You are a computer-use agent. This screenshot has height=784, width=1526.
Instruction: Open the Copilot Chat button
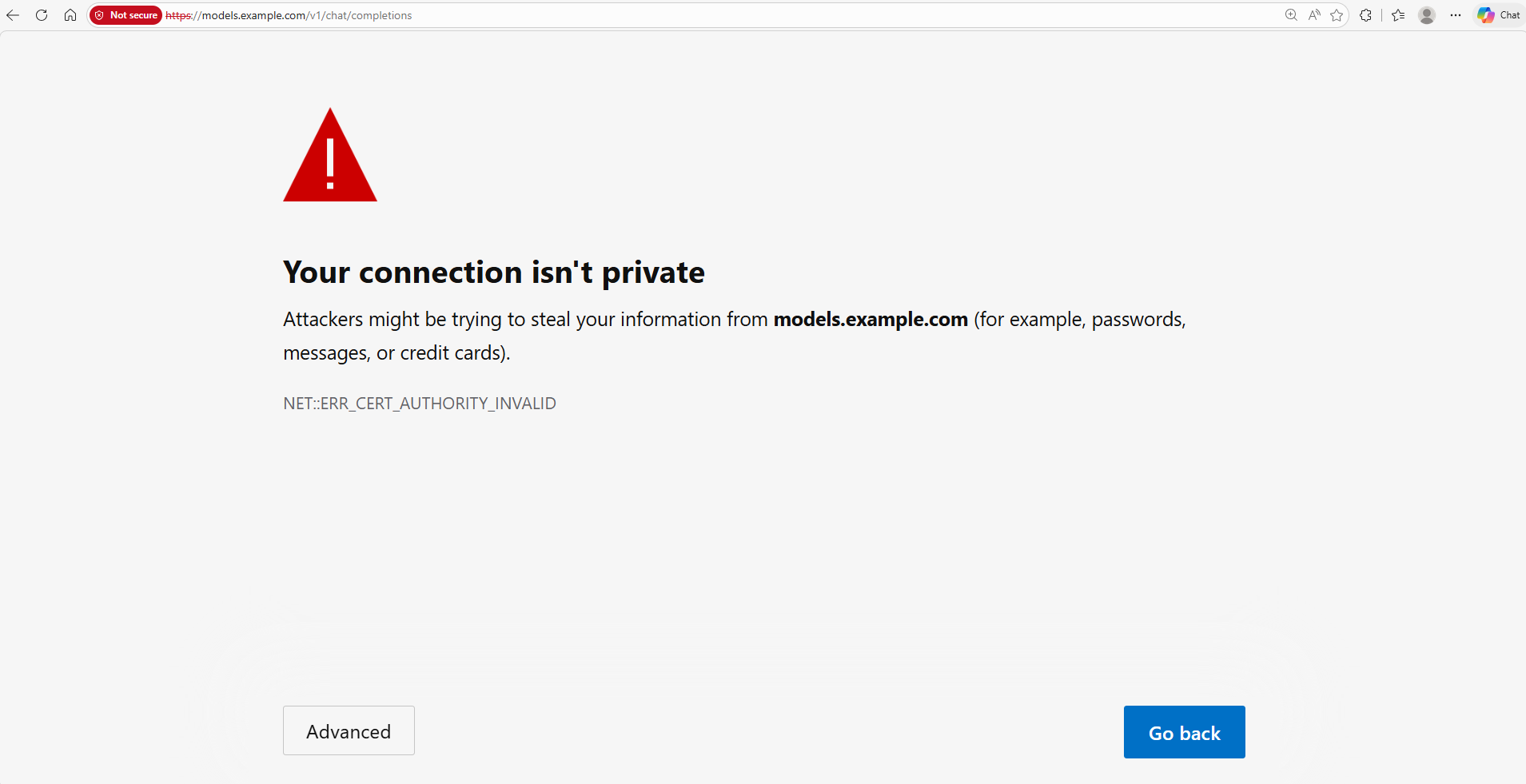[x=1499, y=15]
